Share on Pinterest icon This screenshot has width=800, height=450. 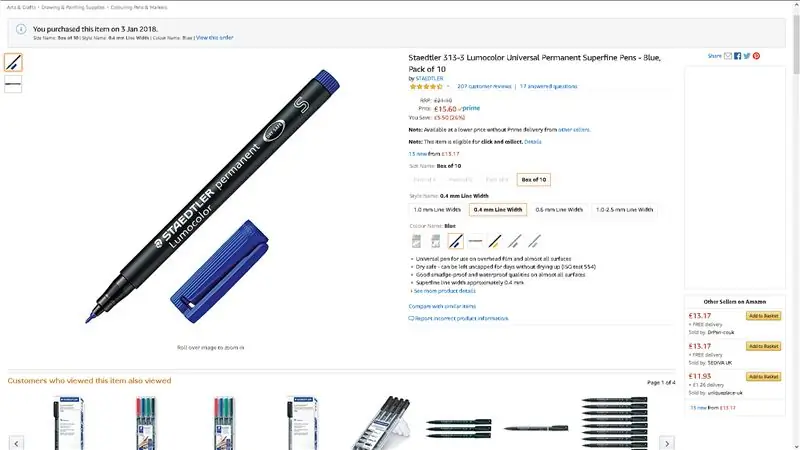tap(756, 56)
